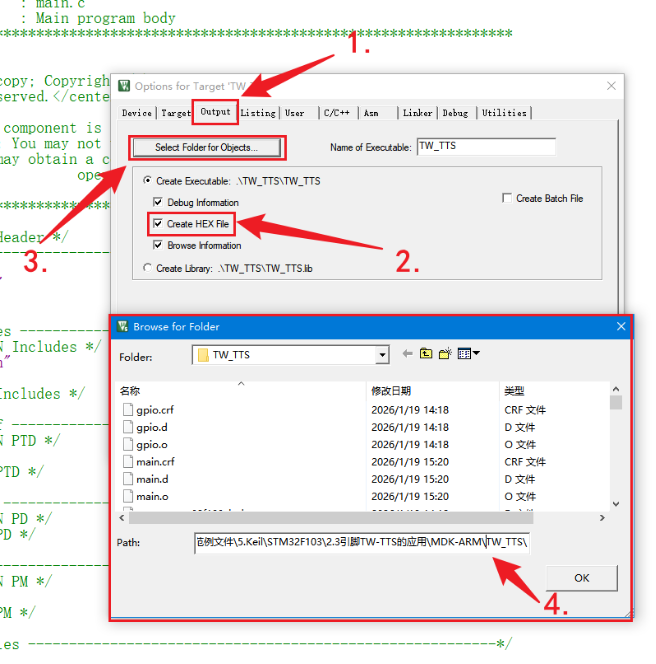Click the vertical scrollbar thumb

pos(616,402)
